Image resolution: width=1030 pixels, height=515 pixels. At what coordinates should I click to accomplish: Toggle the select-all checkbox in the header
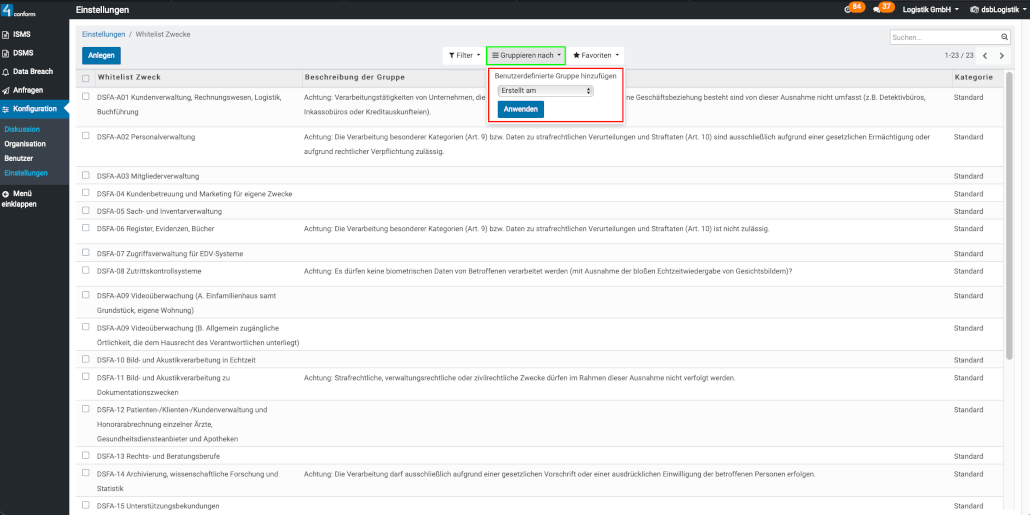coord(86,78)
